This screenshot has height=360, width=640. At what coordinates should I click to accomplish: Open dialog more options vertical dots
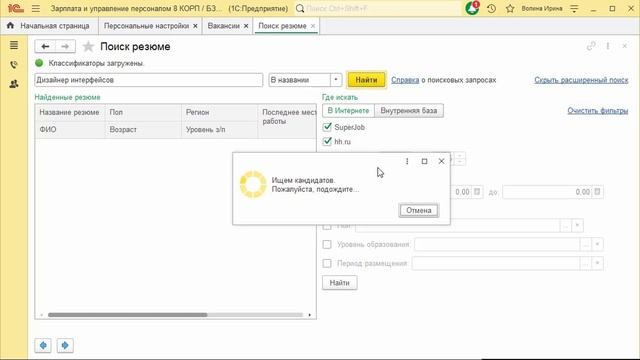coord(407,161)
